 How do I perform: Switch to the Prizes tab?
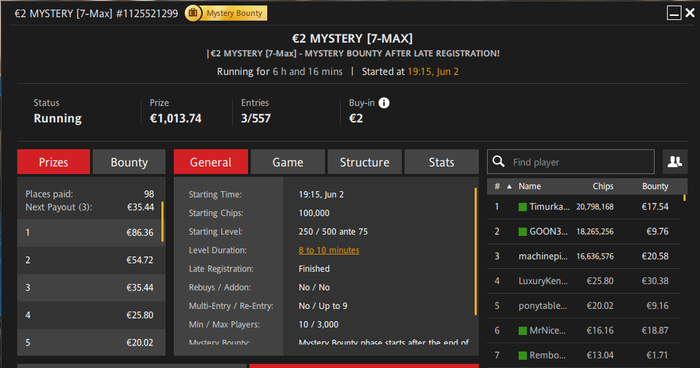click(x=54, y=162)
